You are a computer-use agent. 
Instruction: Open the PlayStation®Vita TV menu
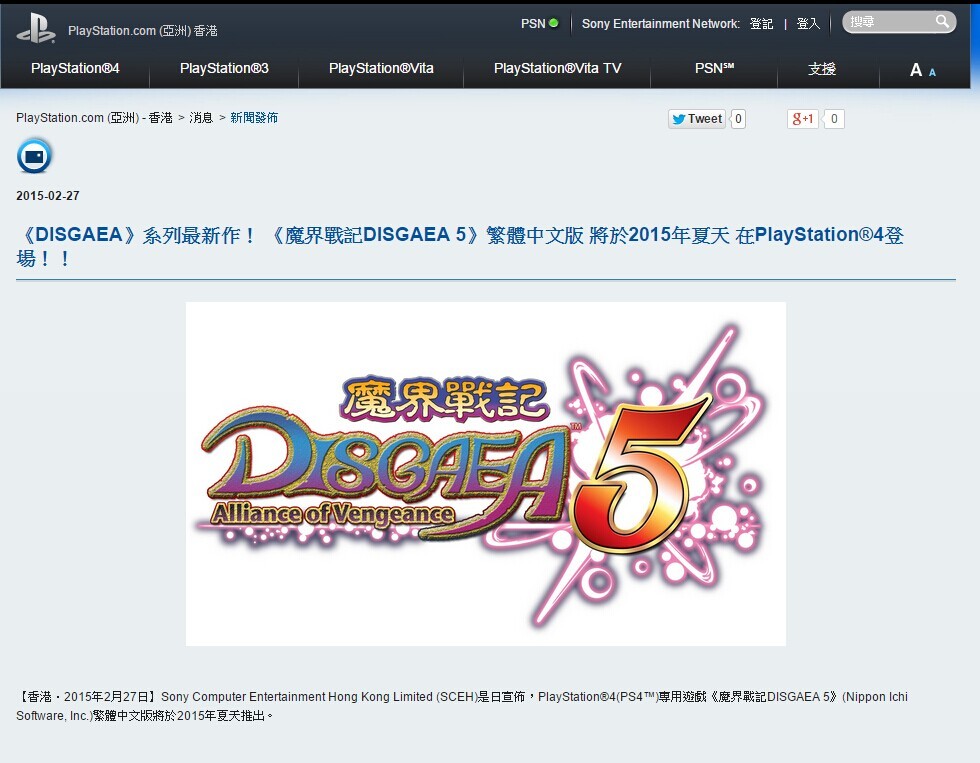(558, 69)
